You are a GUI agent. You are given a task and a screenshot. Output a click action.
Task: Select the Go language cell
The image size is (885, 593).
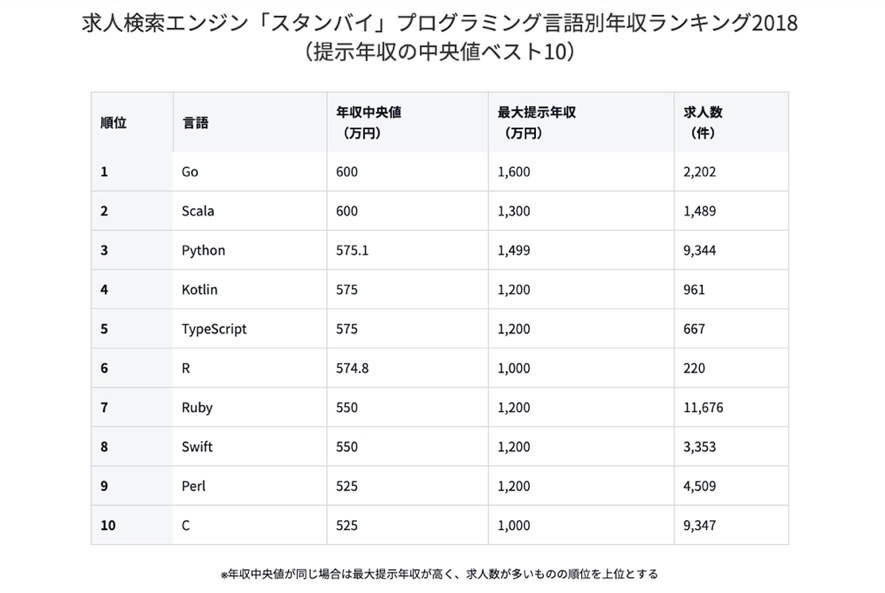coord(190,172)
